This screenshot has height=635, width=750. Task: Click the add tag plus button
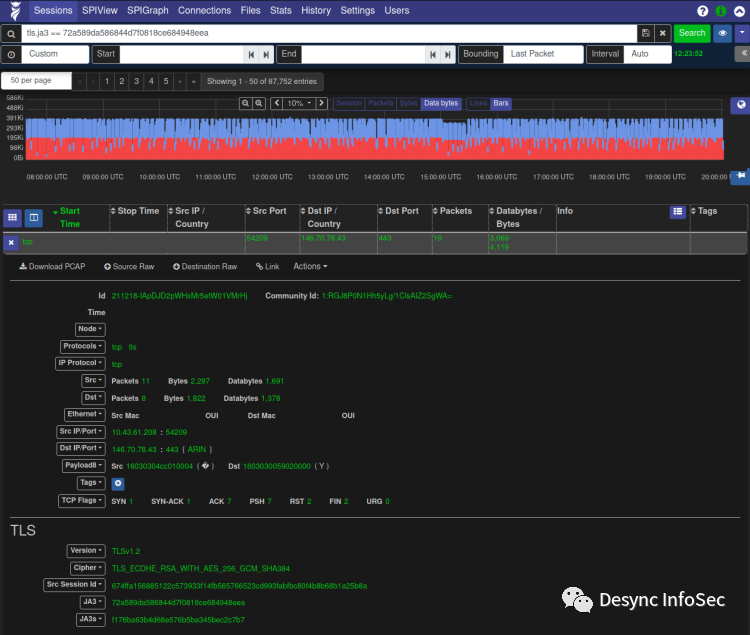tap(118, 483)
